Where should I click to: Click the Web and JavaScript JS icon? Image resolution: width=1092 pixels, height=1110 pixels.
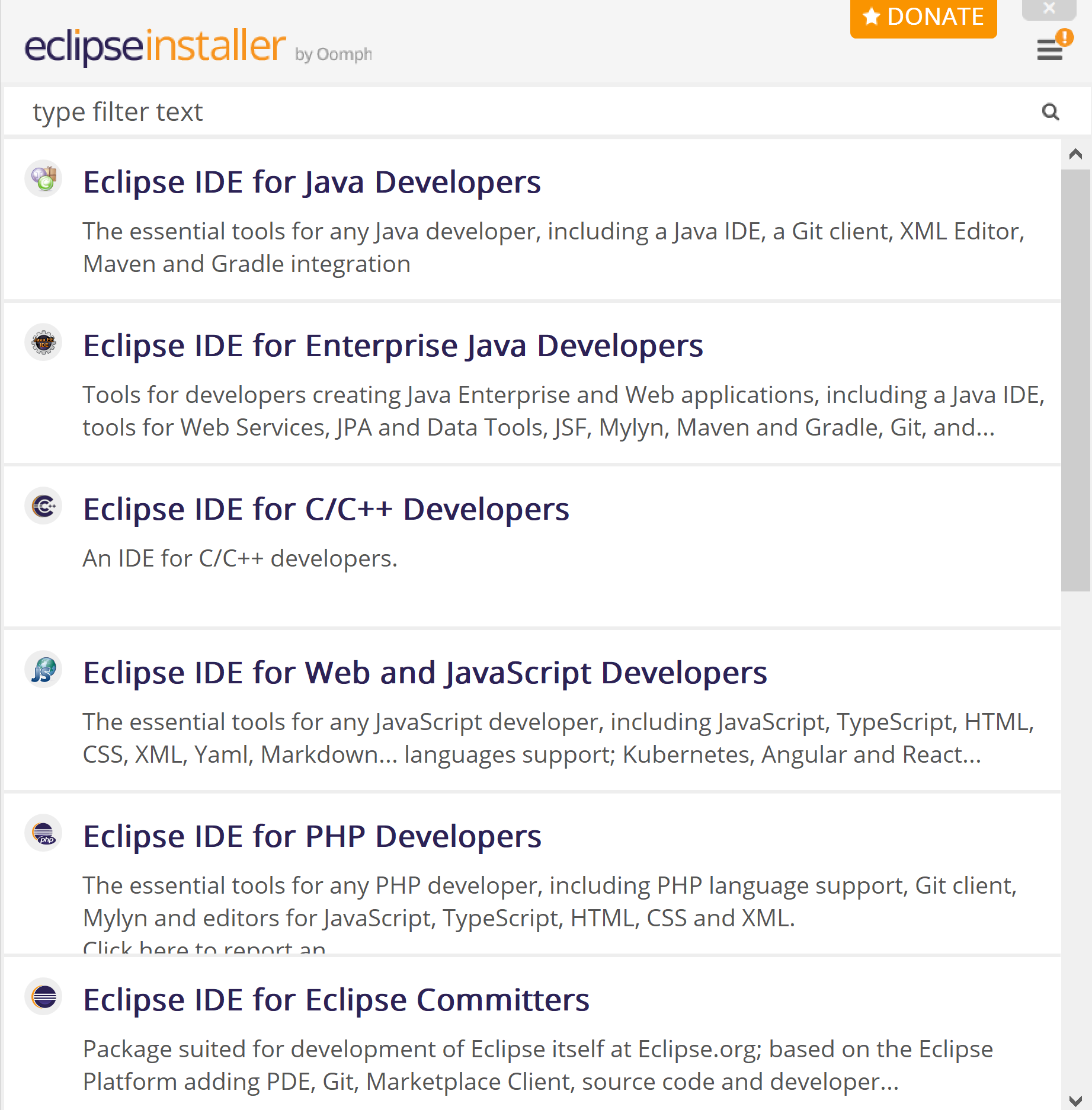point(44,669)
